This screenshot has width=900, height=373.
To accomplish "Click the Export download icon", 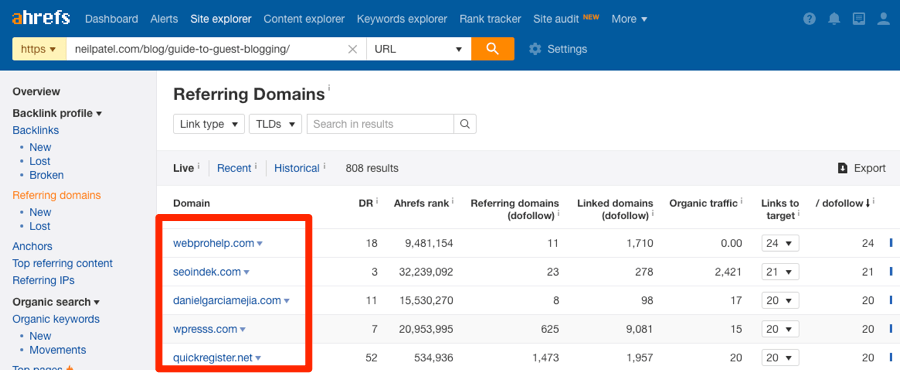I will point(843,168).
